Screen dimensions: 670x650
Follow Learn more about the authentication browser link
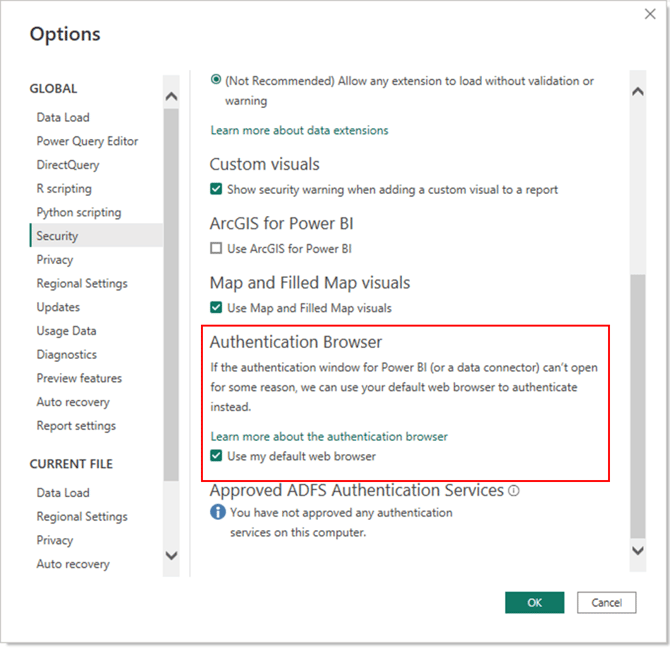[x=328, y=436]
